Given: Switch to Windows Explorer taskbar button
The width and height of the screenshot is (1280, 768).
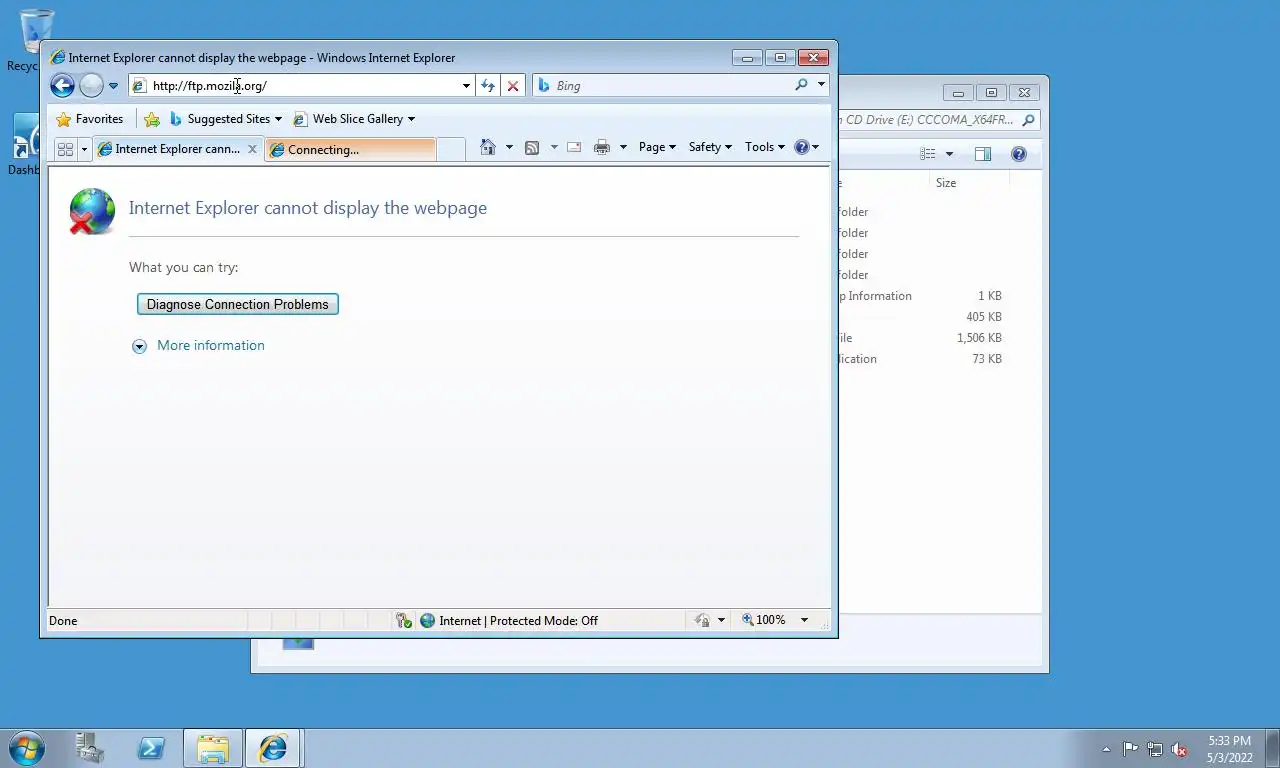Looking at the screenshot, I should tap(213, 748).
